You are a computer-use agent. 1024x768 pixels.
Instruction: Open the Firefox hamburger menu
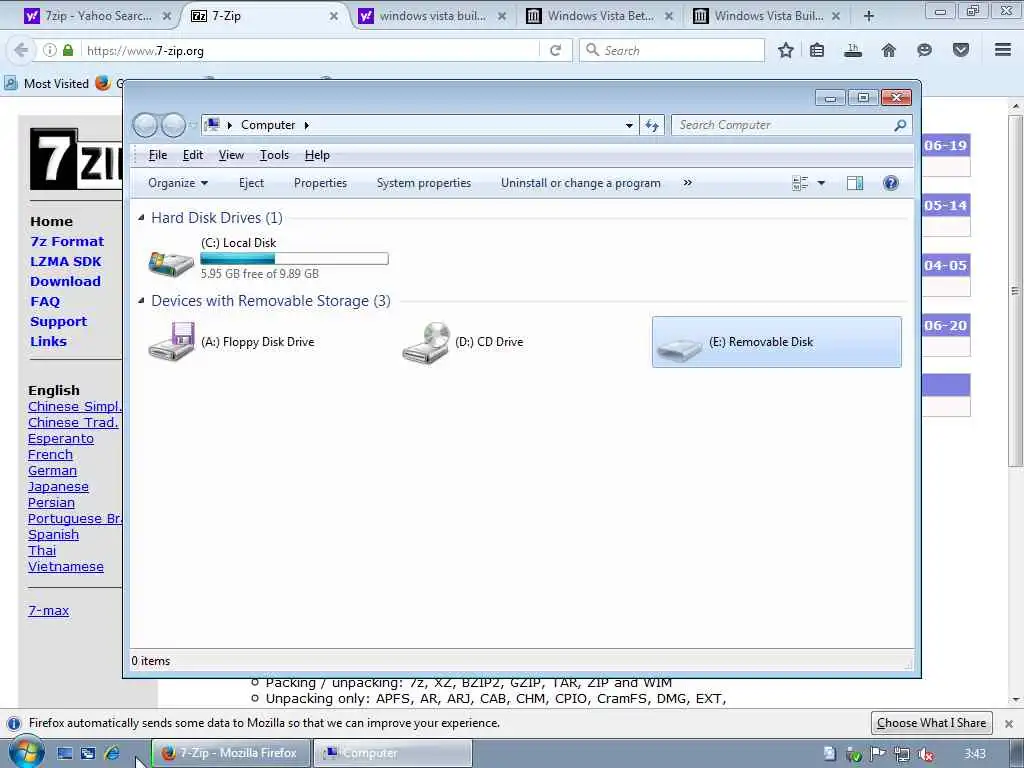[1003, 50]
